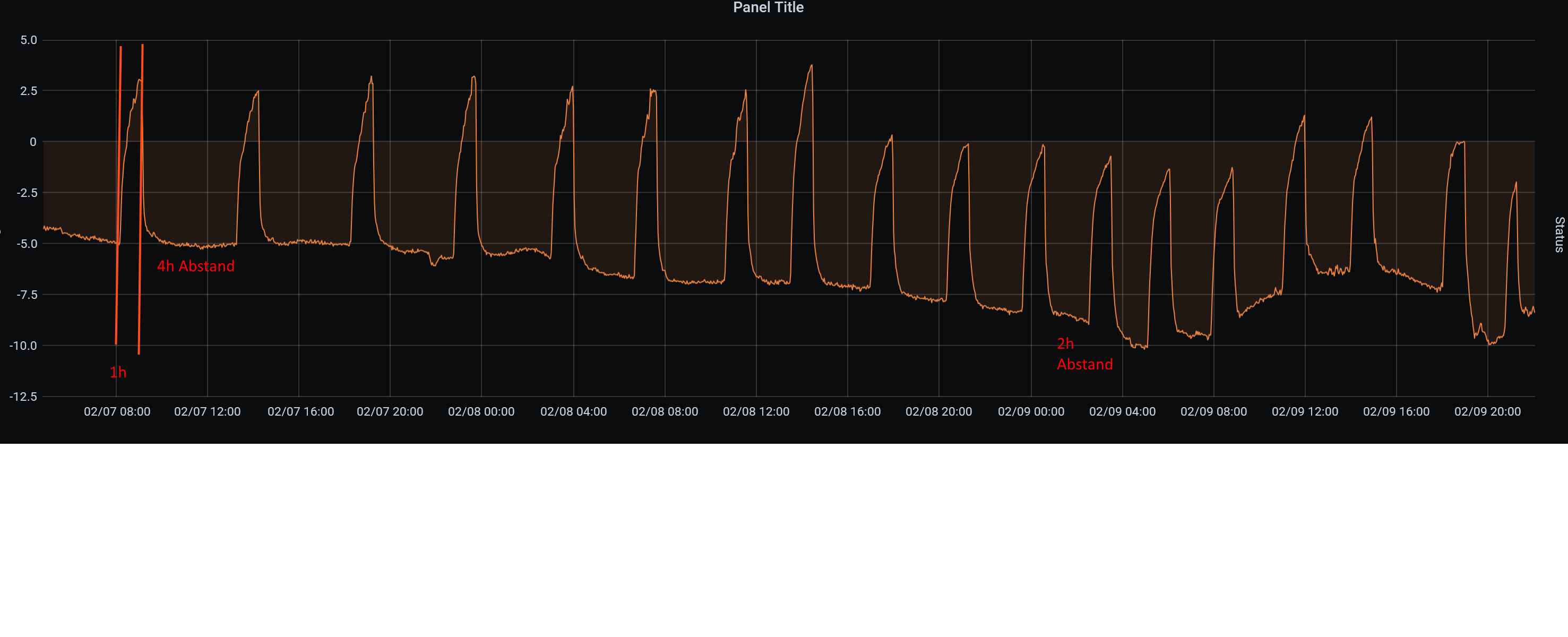Click the 02/07 12:00 time axis label
Viewport: 1568px width, 637px height.
pos(208,412)
